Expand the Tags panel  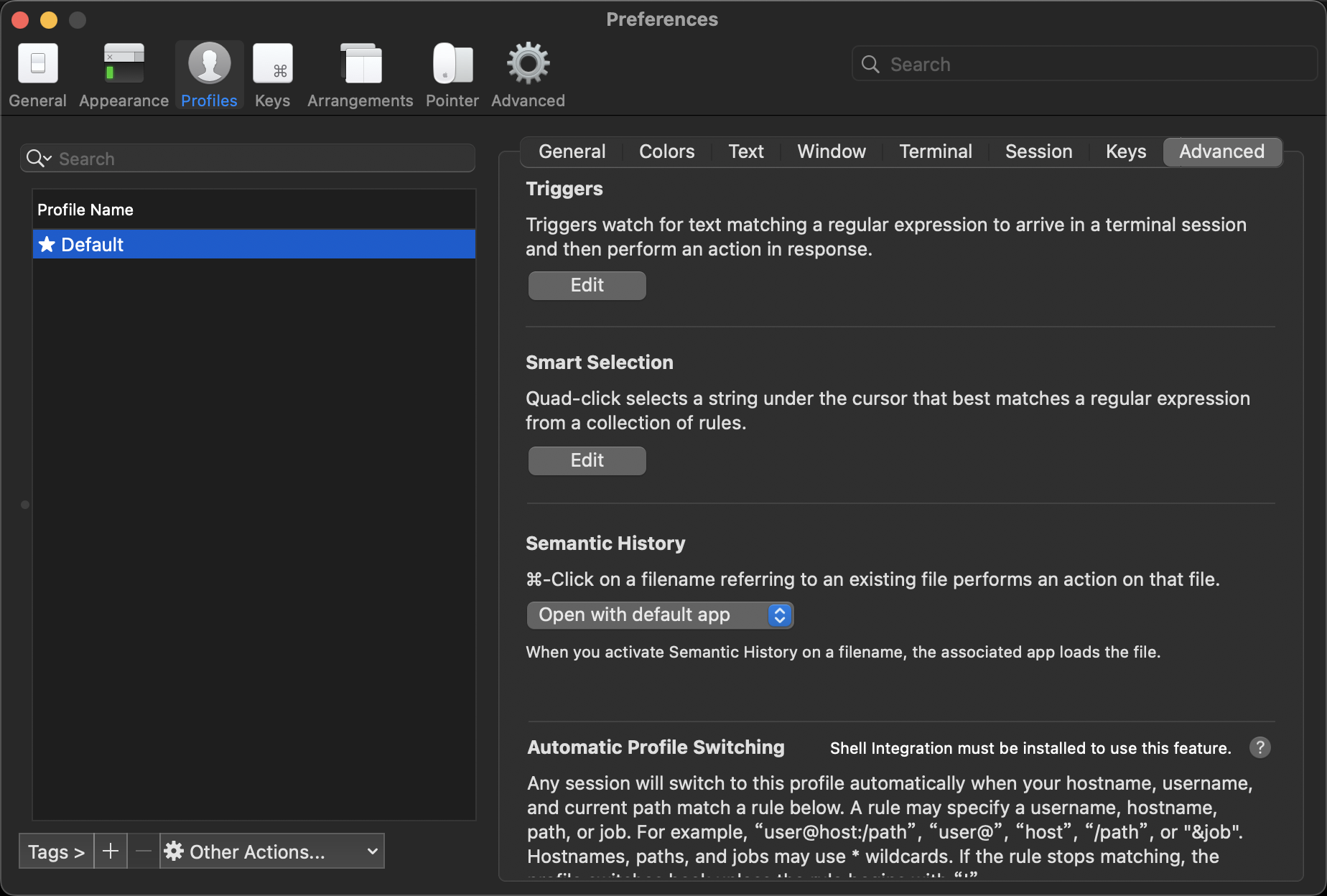[56, 851]
